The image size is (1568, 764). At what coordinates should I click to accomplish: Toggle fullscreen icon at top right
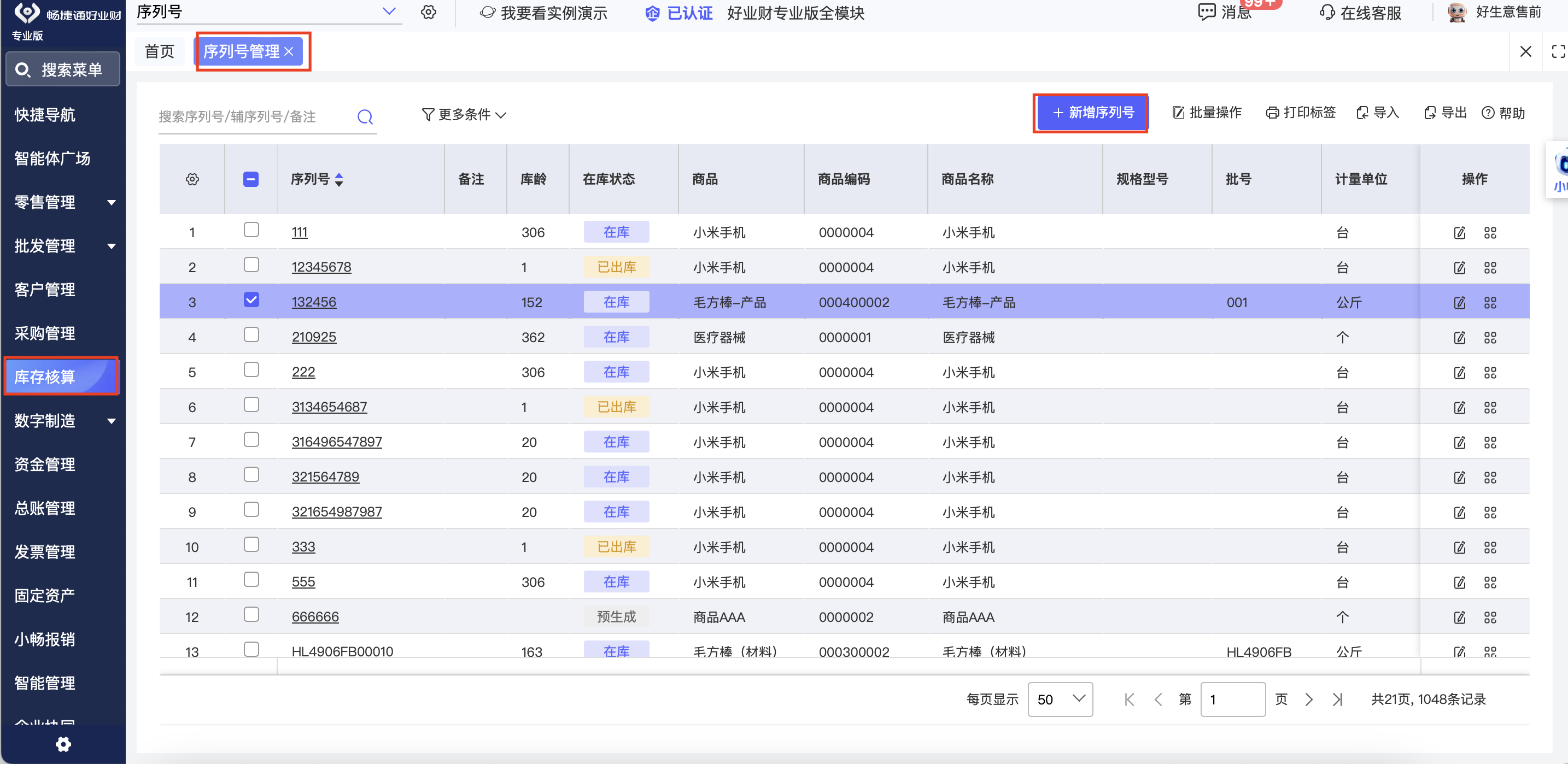(x=1558, y=52)
